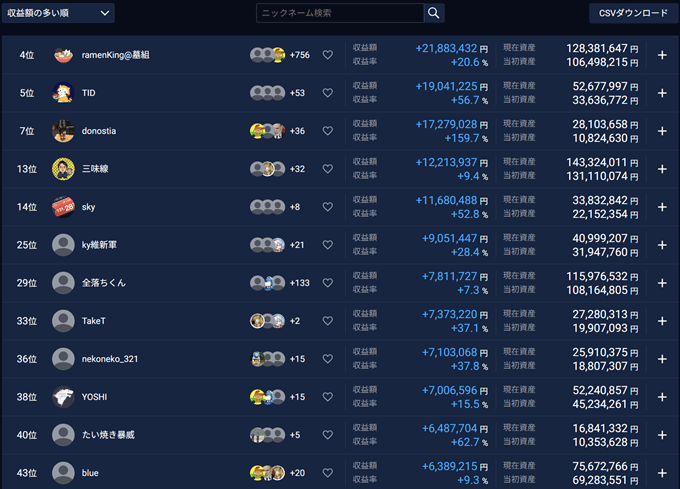The height and width of the screenshot is (489, 680).
Task: Toggle heart favorite on nekoneko_321's row
Action: click(327, 359)
